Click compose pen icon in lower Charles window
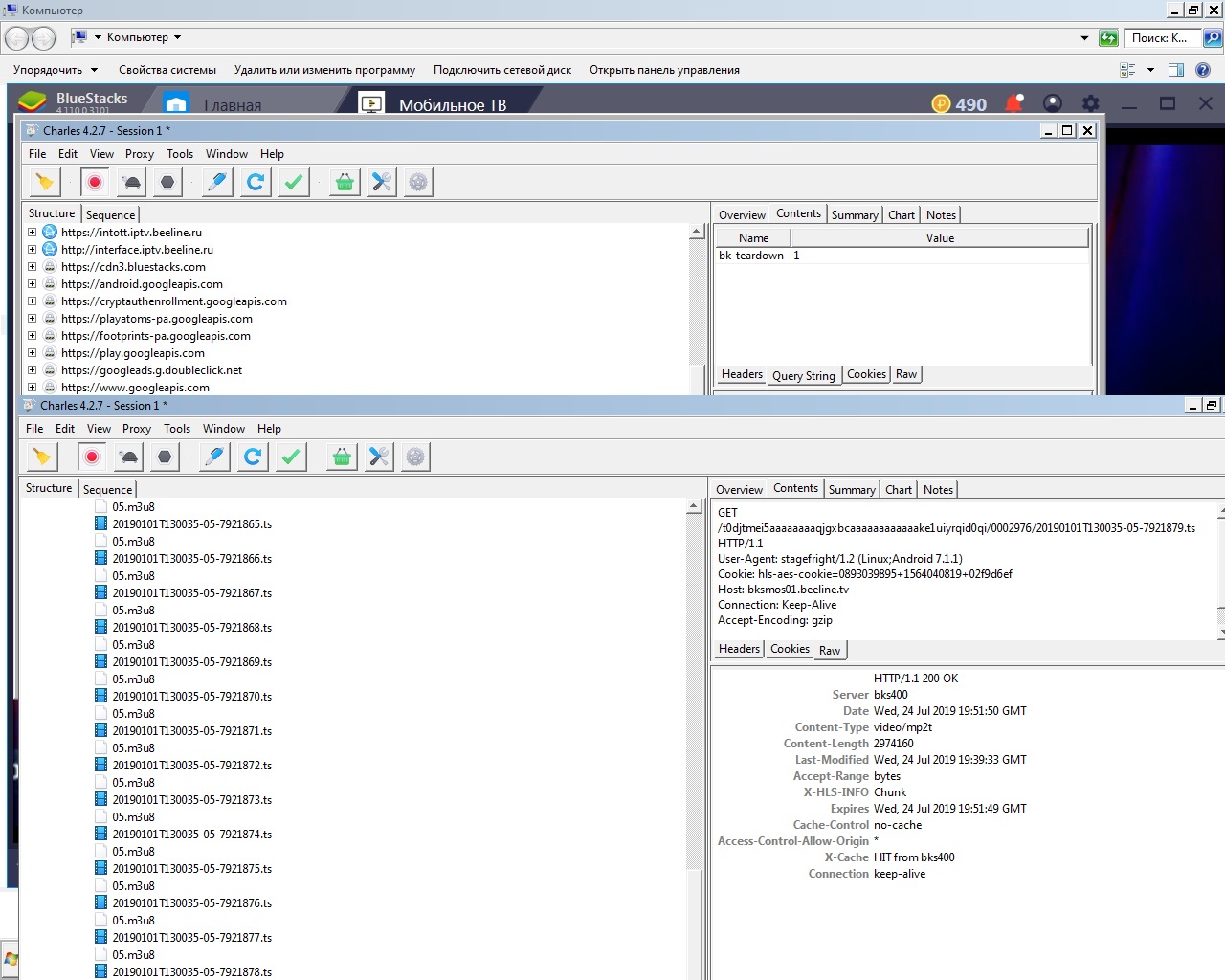Screen dimensions: 1225x980 (x=214, y=457)
